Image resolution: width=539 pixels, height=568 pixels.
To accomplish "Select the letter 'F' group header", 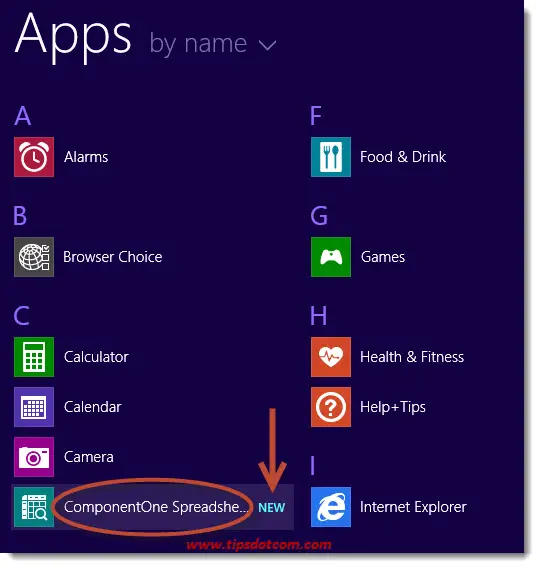I will (316, 116).
